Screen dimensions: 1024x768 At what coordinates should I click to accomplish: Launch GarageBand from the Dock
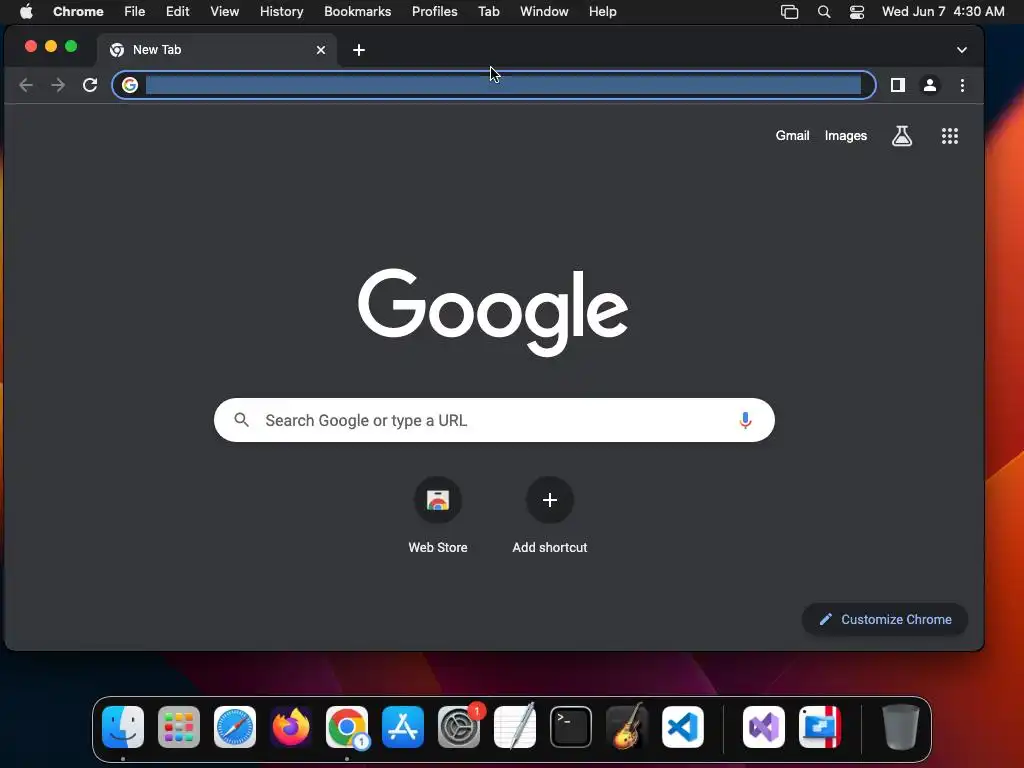pyautogui.click(x=627, y=727)
